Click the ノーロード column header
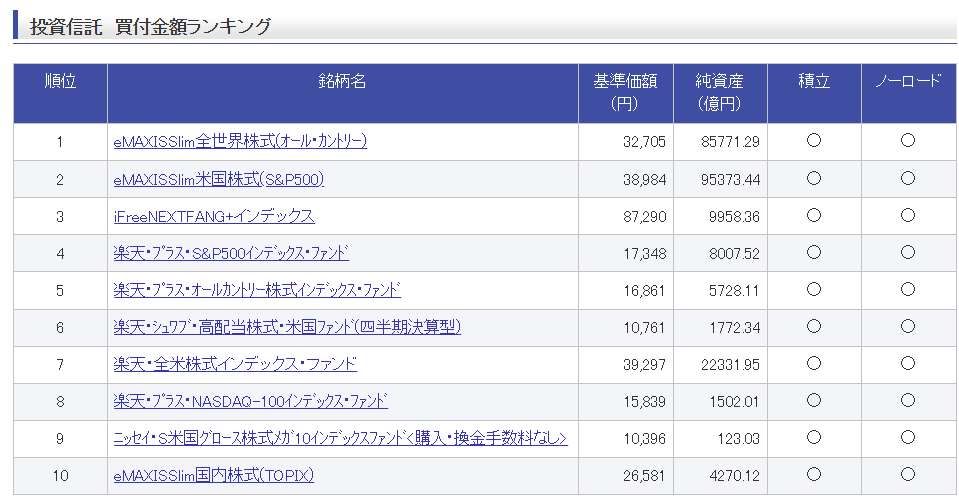Image resolution: width=959 pixels, height=501 pixels. tap(908, 82)
